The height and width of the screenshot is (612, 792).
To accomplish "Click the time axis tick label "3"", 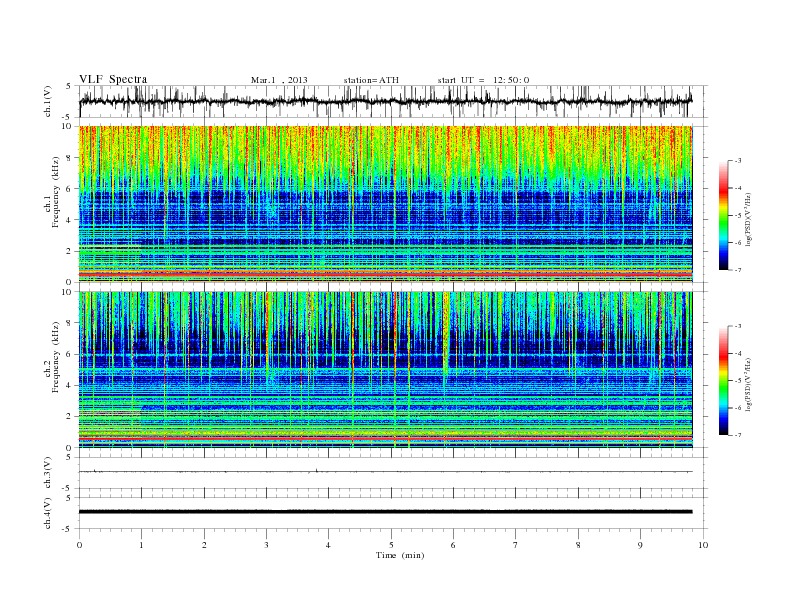I will coord(266,545).
